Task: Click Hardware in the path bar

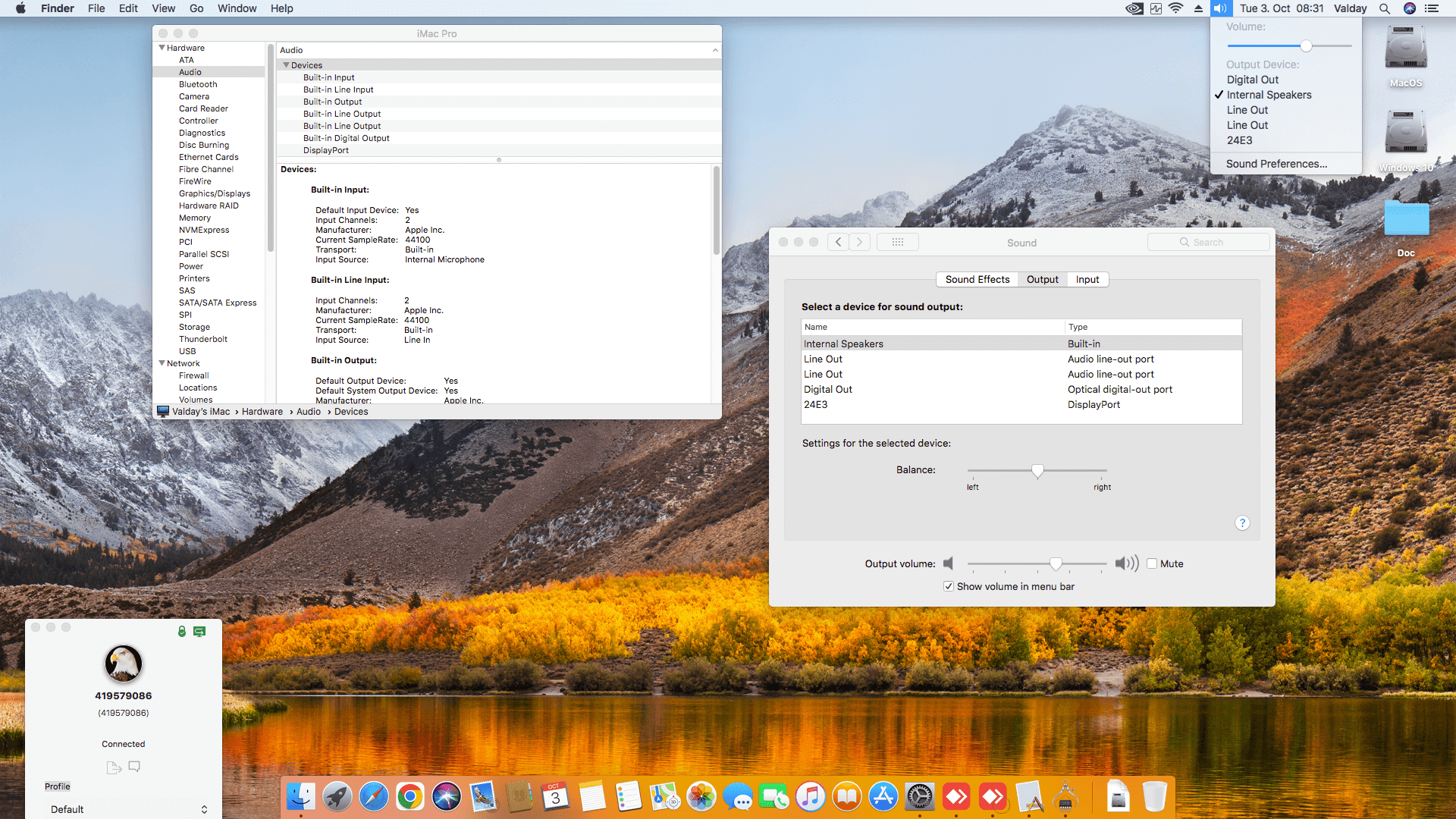Action: [262, 412]
